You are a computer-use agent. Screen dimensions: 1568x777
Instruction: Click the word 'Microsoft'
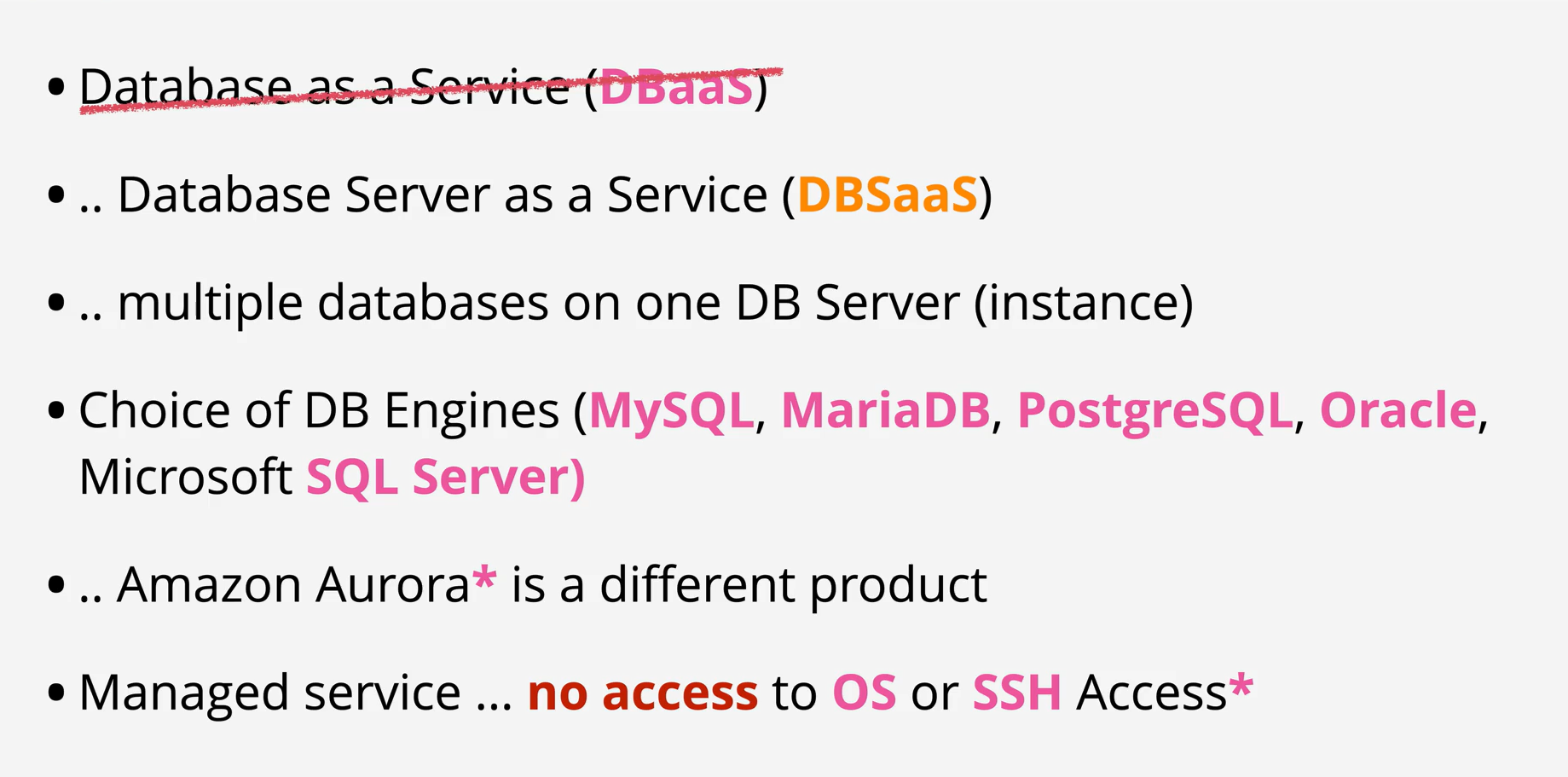186,477
